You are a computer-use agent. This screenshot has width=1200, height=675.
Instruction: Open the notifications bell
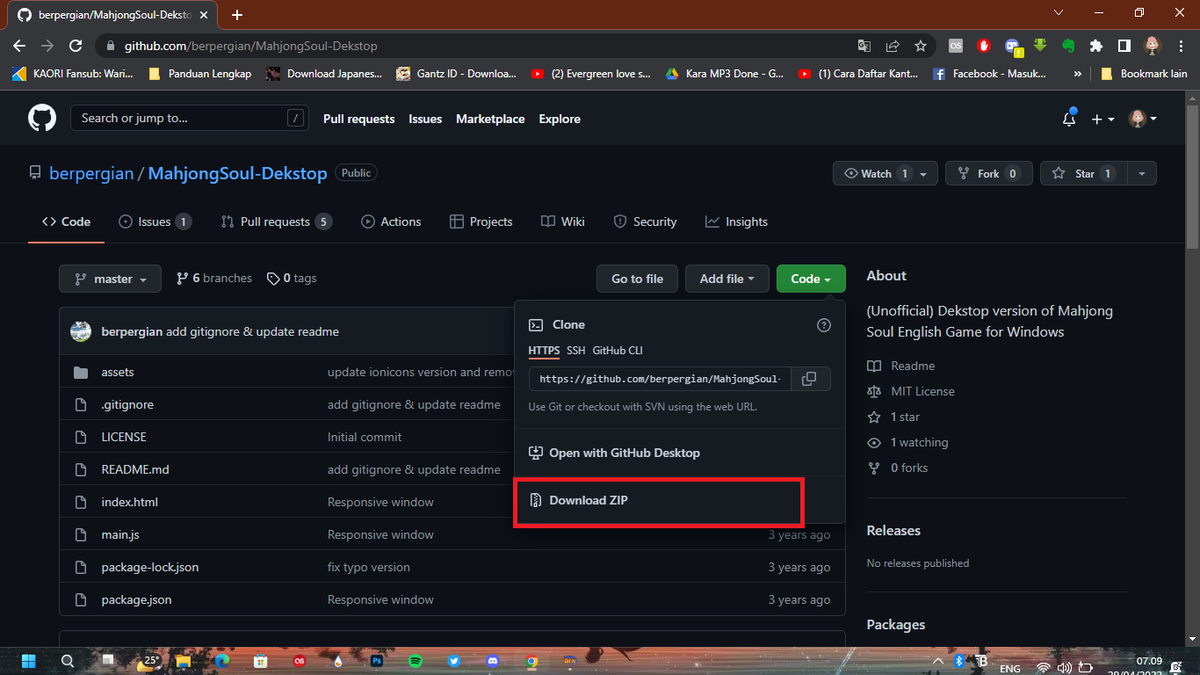coord(1069,119)
